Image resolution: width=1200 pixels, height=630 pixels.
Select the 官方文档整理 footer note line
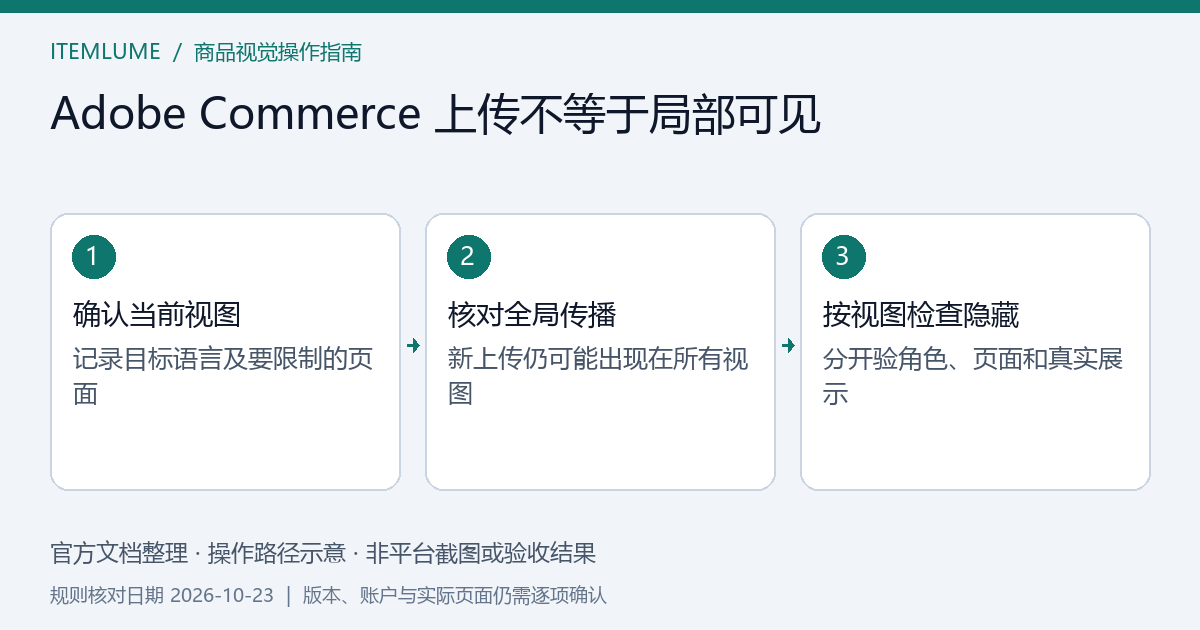323,553
